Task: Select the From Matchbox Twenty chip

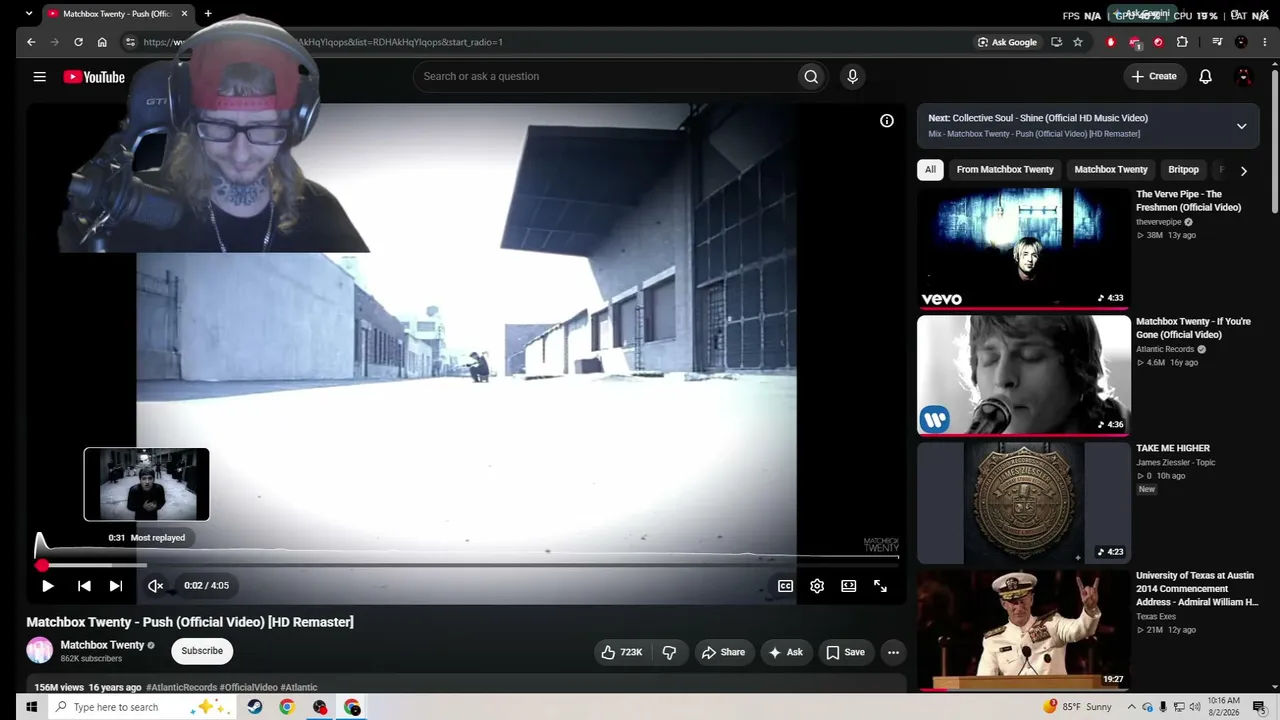Action: pyautogui.click(x=1005, y=169)
